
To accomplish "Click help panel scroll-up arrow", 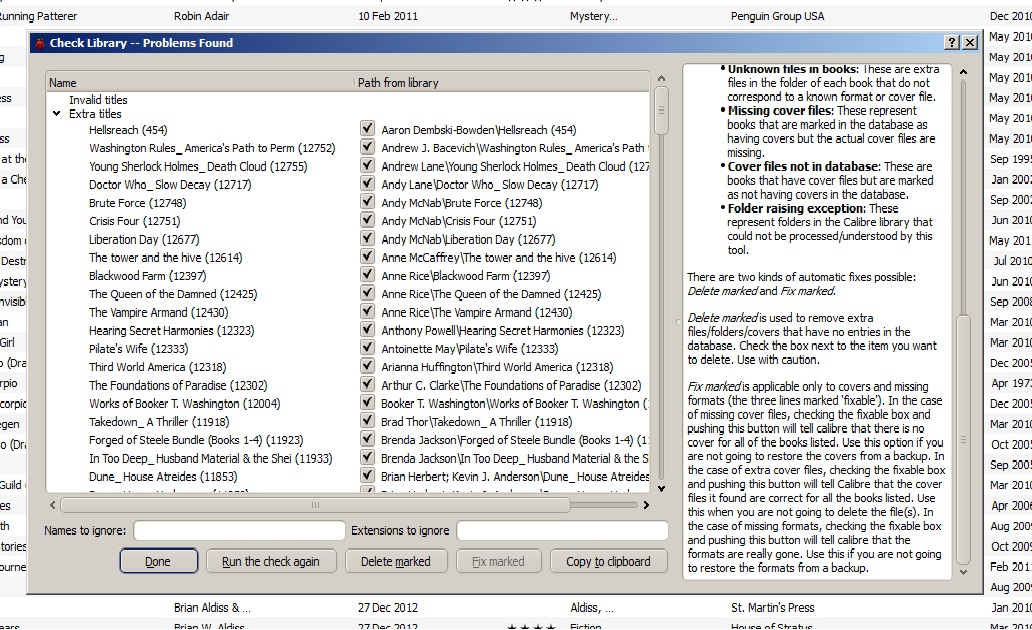I will click(x=964, y=72).
